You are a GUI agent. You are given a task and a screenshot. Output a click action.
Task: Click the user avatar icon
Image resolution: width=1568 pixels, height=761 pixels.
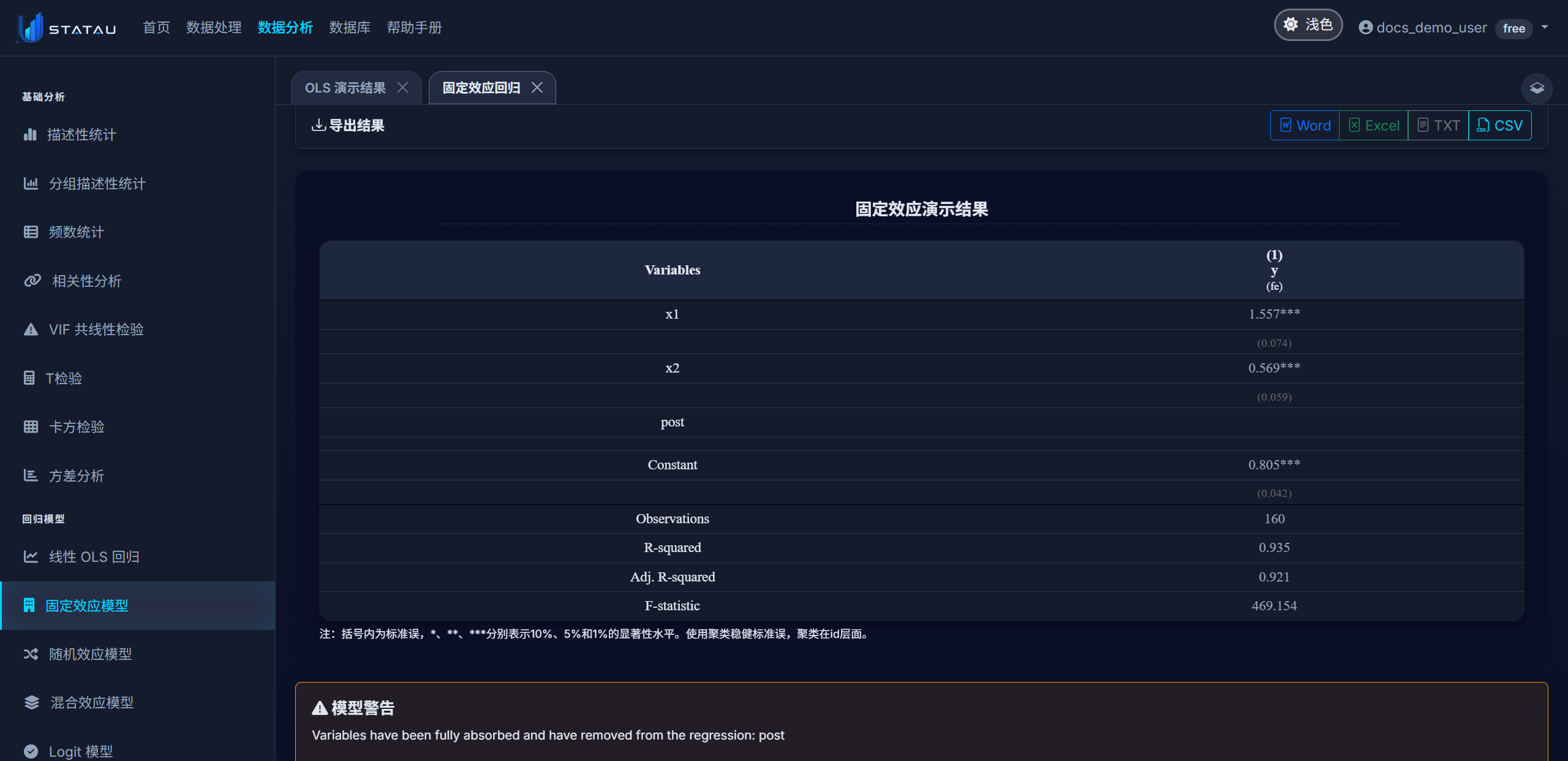coord(1365,28)
